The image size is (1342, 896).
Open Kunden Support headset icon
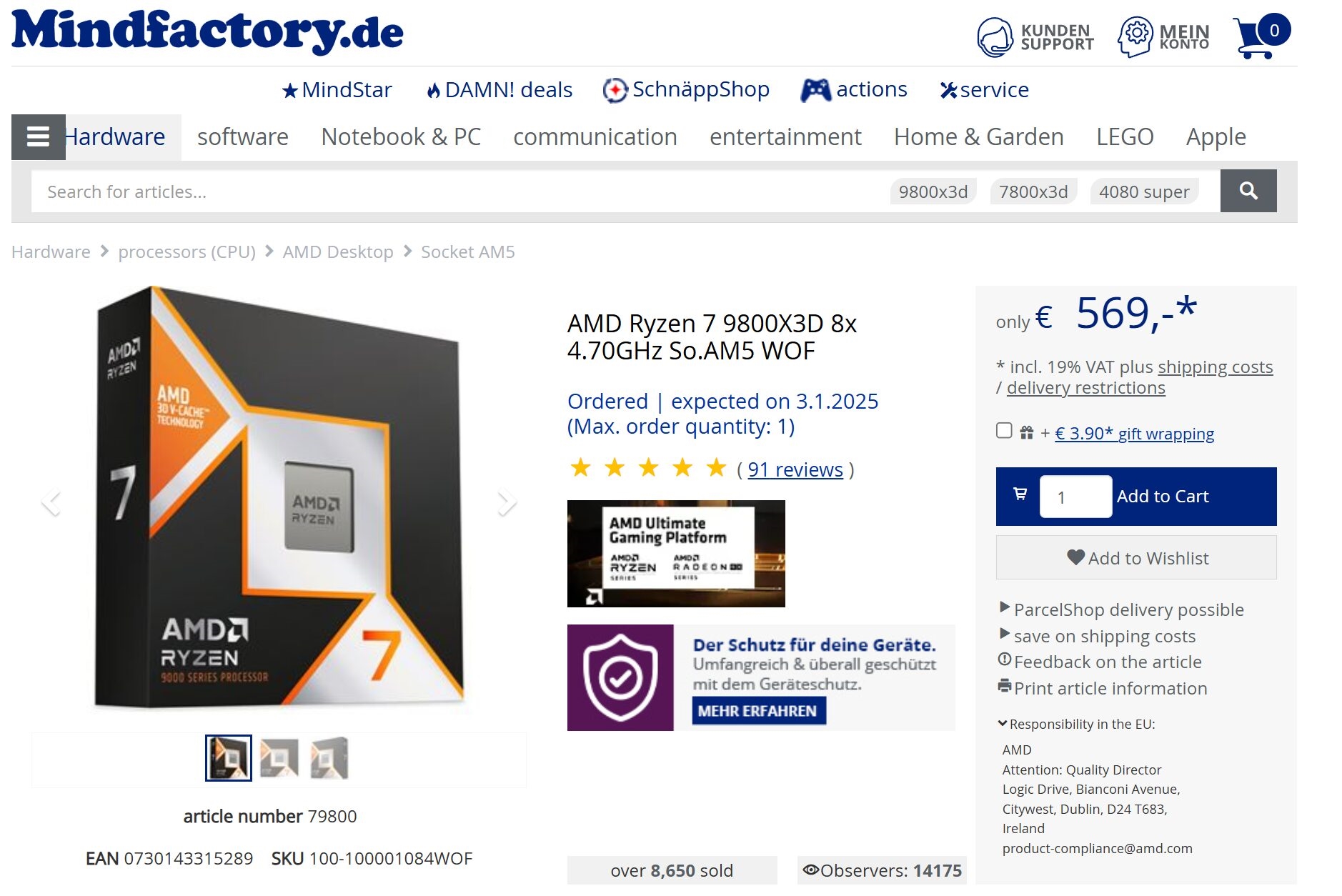[995, 37]
